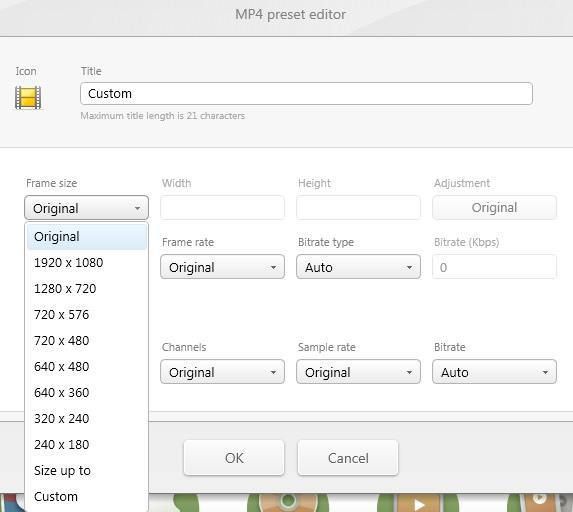Open the audio Bitrate dropdown
This screenshot has width=573, height=512.
pyautogui.click(x=494, y=372)
